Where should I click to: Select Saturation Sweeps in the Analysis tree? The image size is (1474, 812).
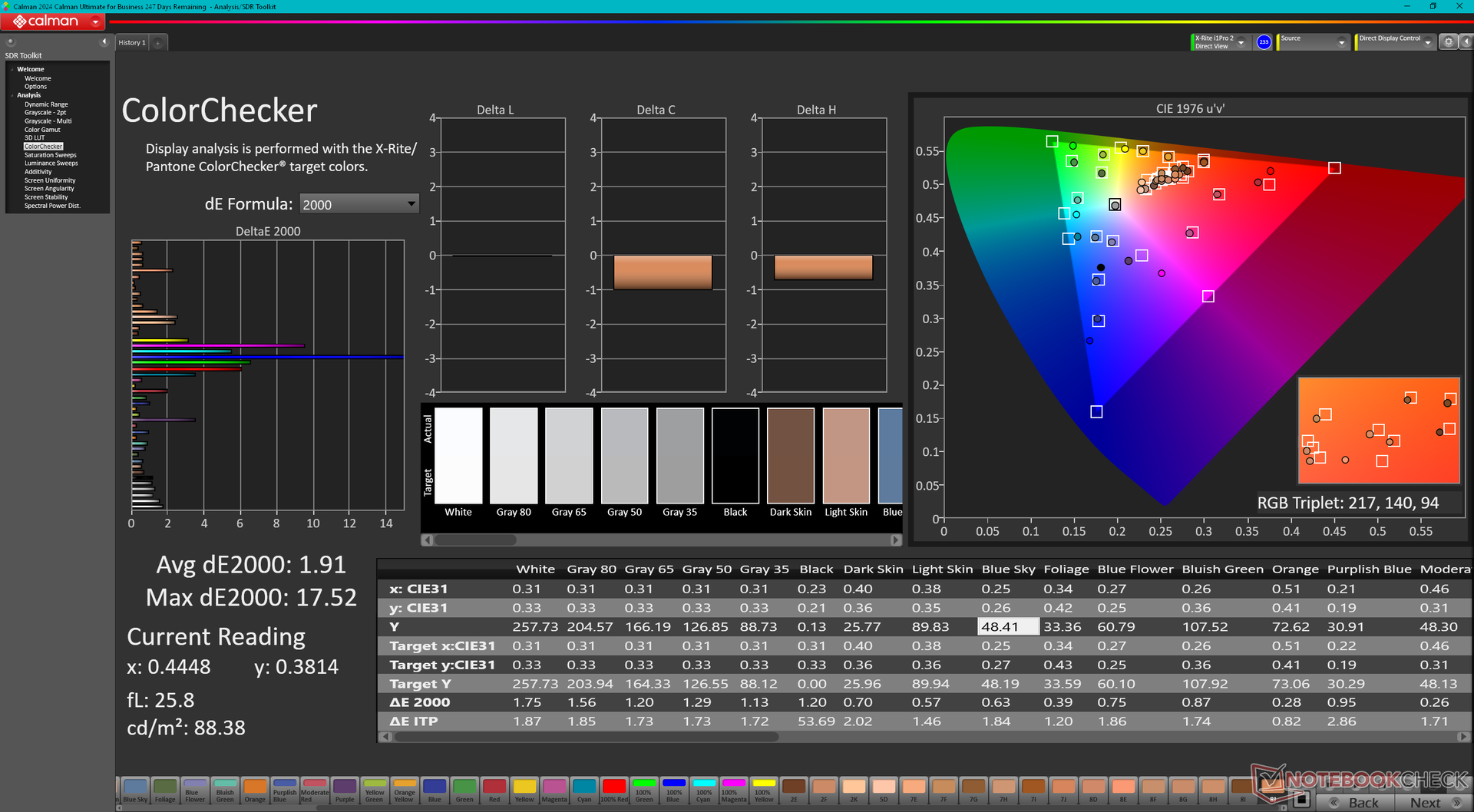(x=50, y=155)
